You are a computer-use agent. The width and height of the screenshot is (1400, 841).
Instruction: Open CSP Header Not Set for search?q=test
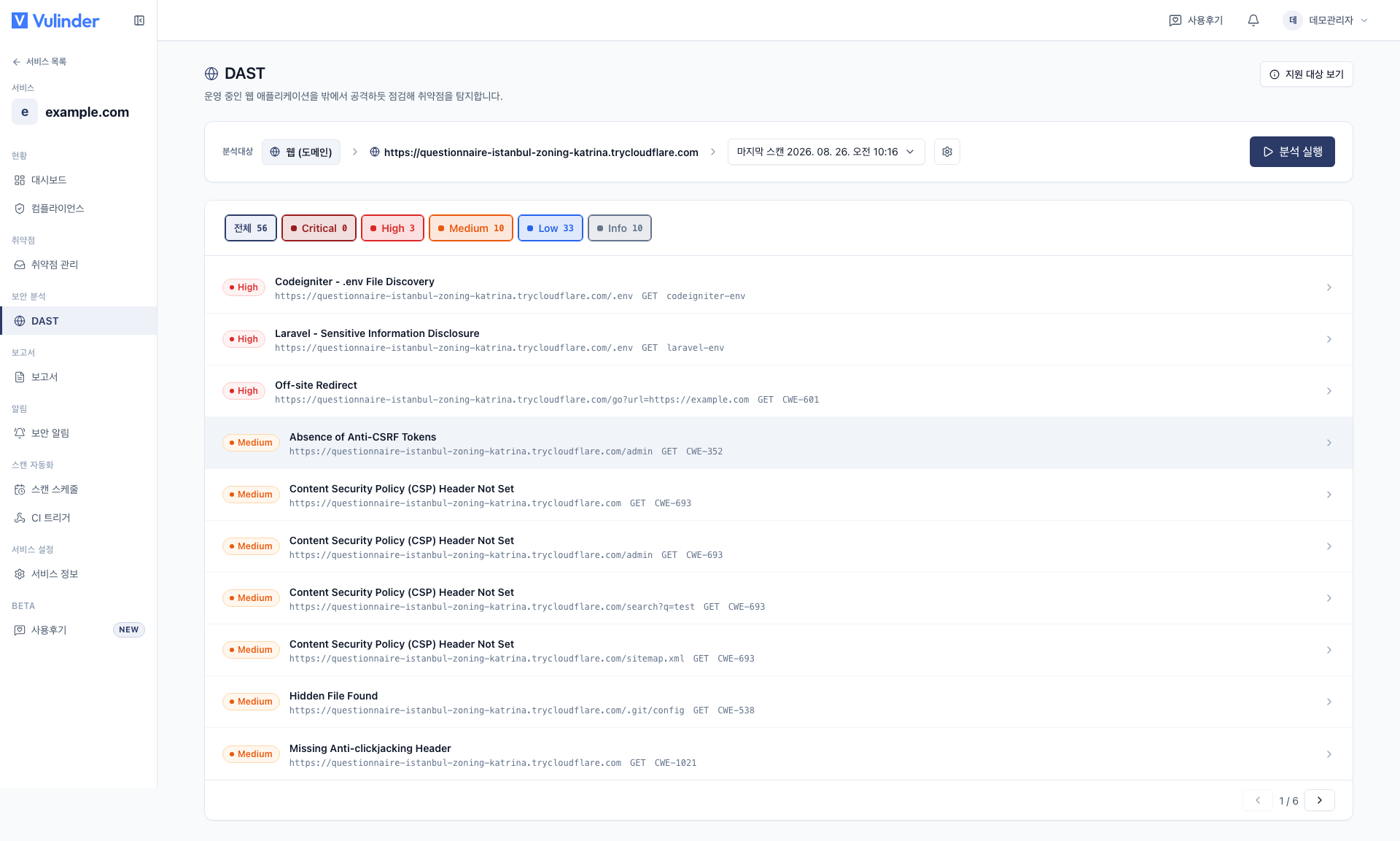coord(778,599)
